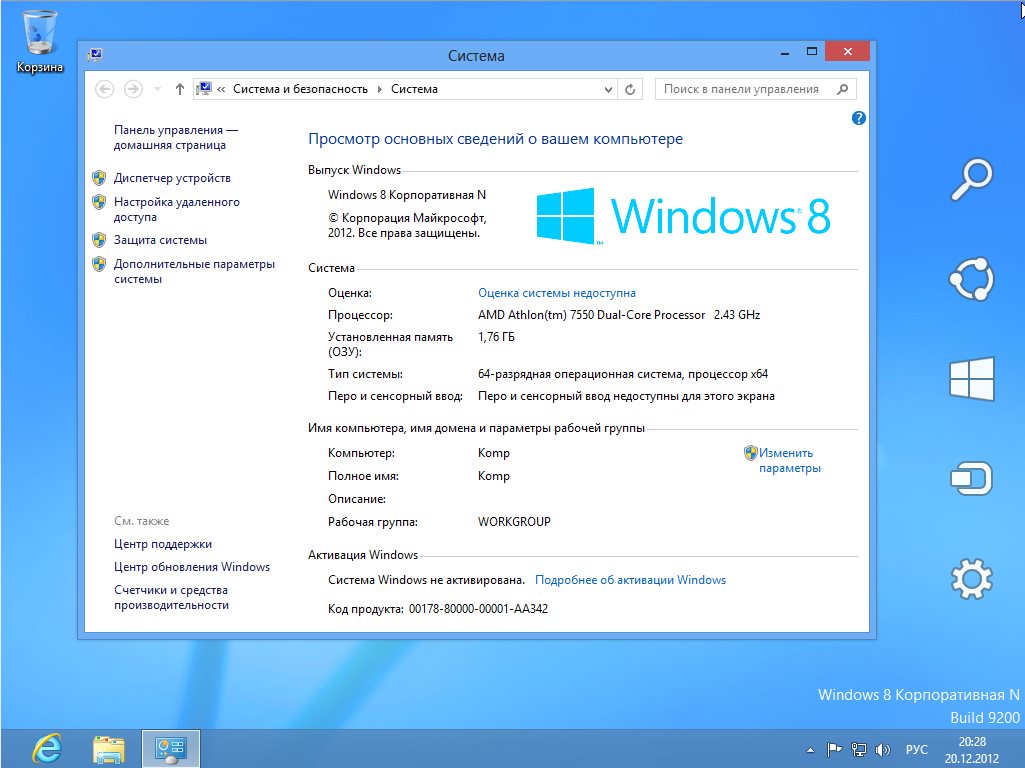Go up one level with the up arrow
Screen dimensions: 1025x768
coord(180,89)
